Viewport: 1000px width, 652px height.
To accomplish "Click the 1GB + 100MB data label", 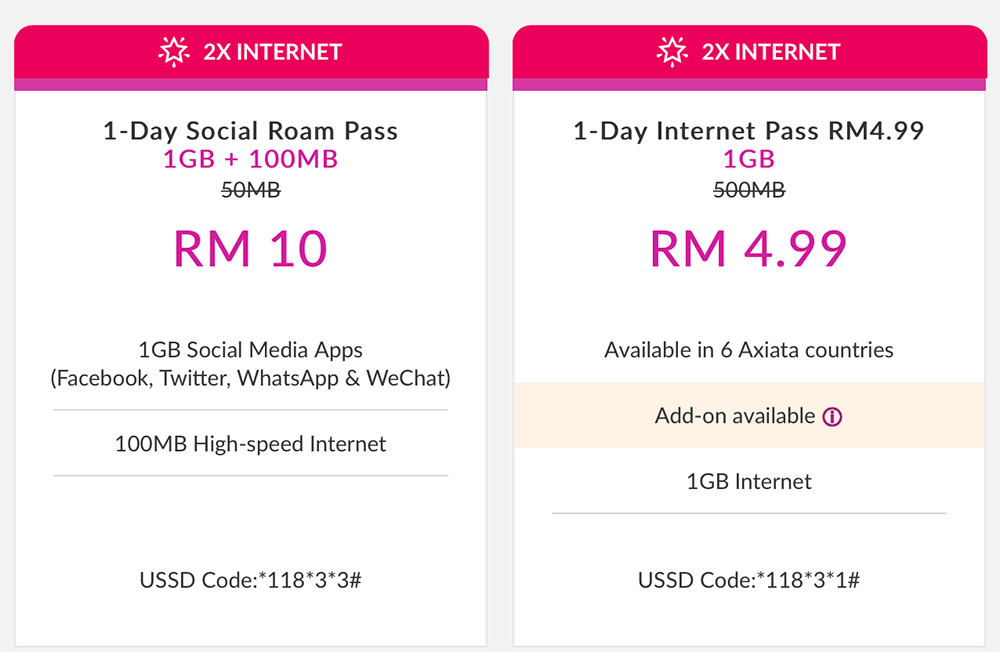I will 250,160.
